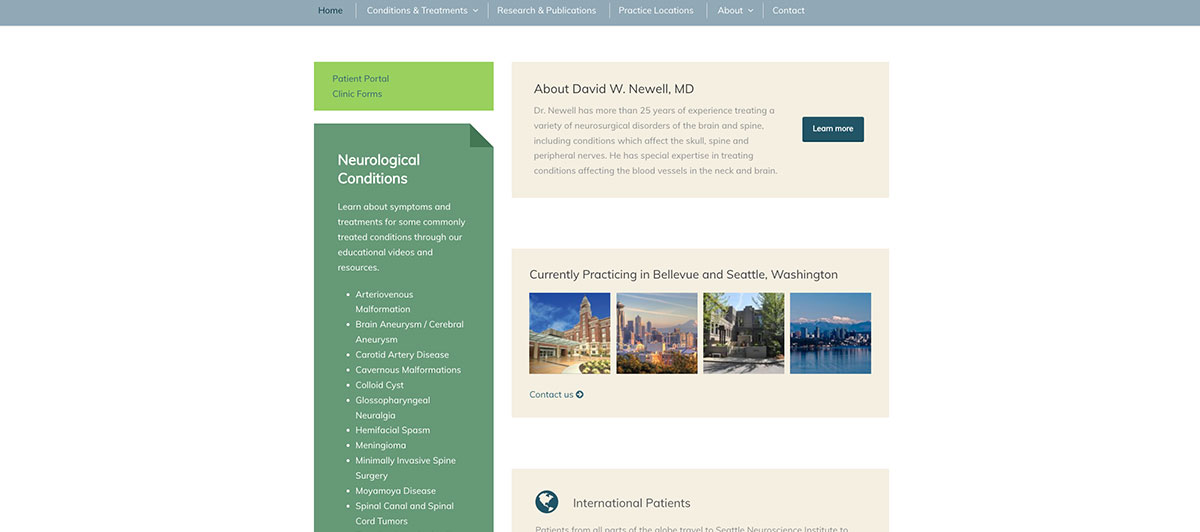
Task: Open the About menu
Action: [x=730, y=11]
